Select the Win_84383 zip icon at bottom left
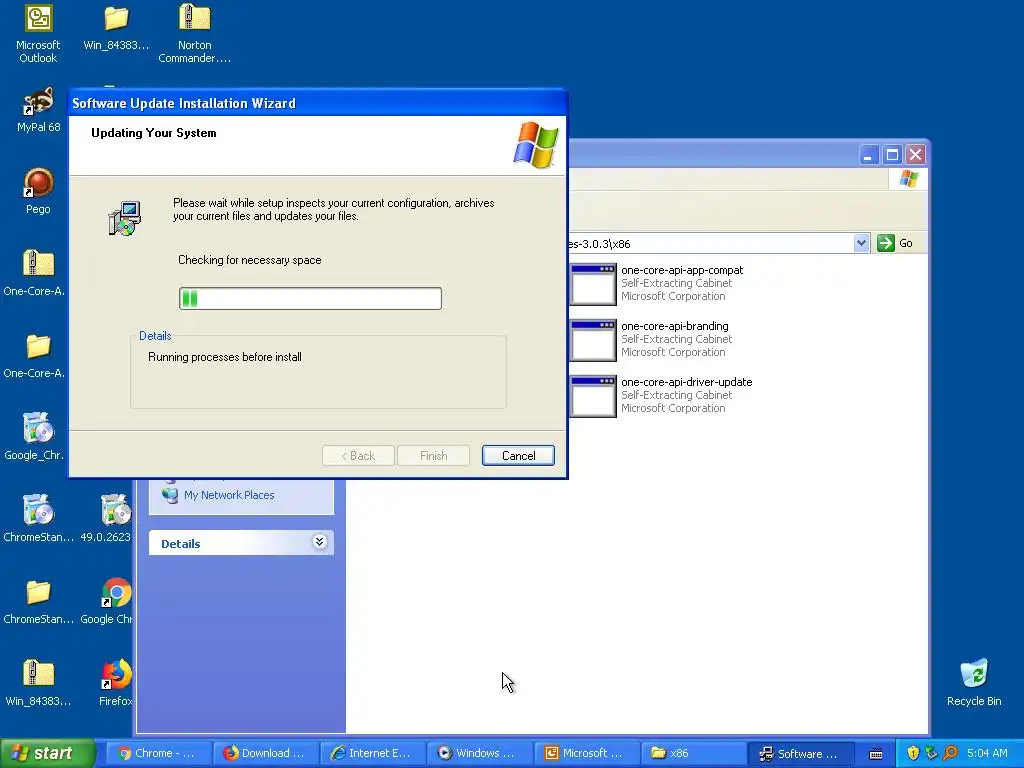Image resolution: width=1024 pixels, height=768 pixels. [x=38, y=674]
